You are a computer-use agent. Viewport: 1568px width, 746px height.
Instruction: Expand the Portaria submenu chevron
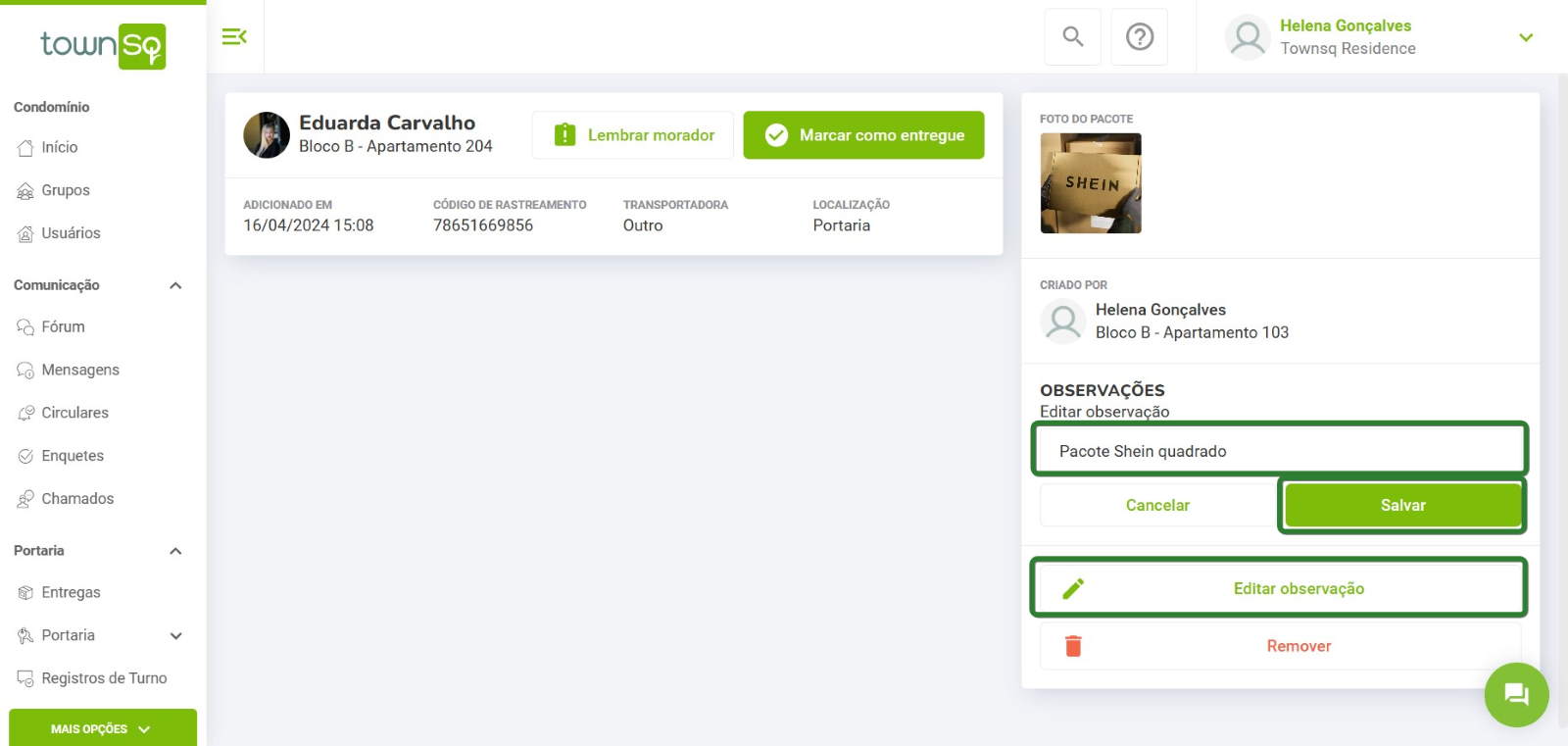coord(175,635)
